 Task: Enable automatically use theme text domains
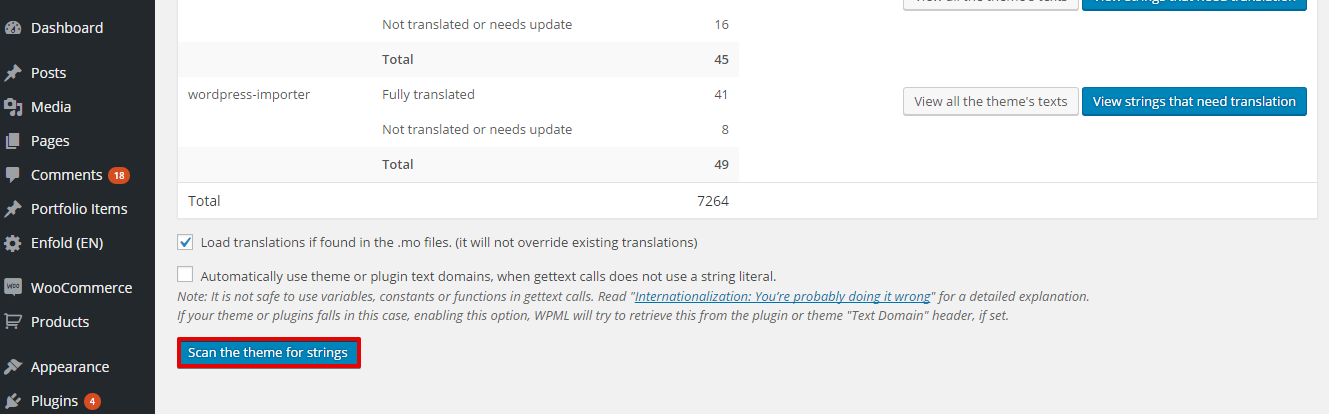[185, 275]
